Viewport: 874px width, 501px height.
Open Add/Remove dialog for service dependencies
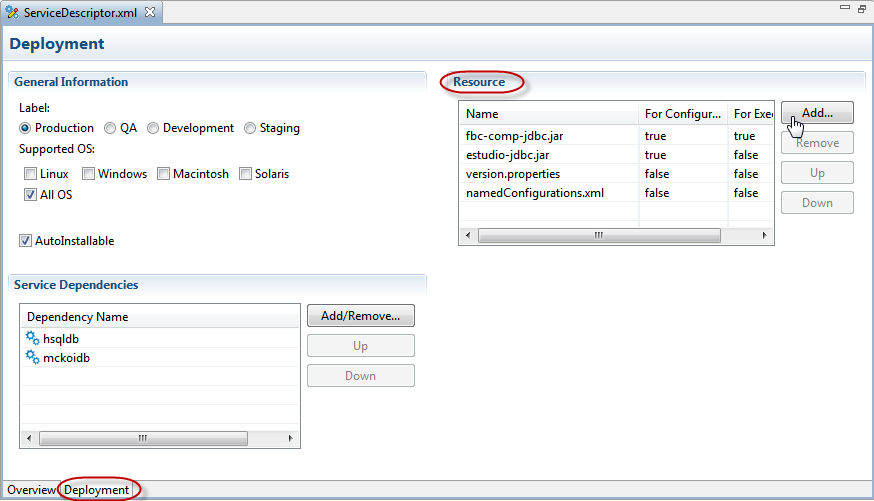(360, 316)
